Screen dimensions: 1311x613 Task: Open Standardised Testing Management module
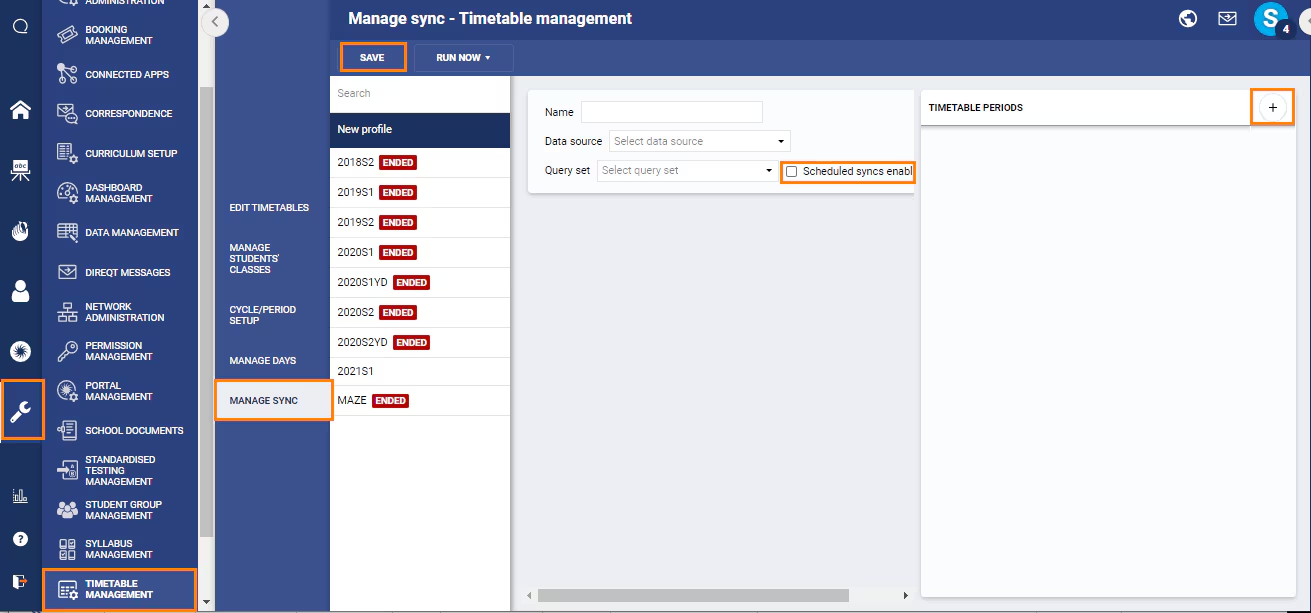tap(119, 470)
